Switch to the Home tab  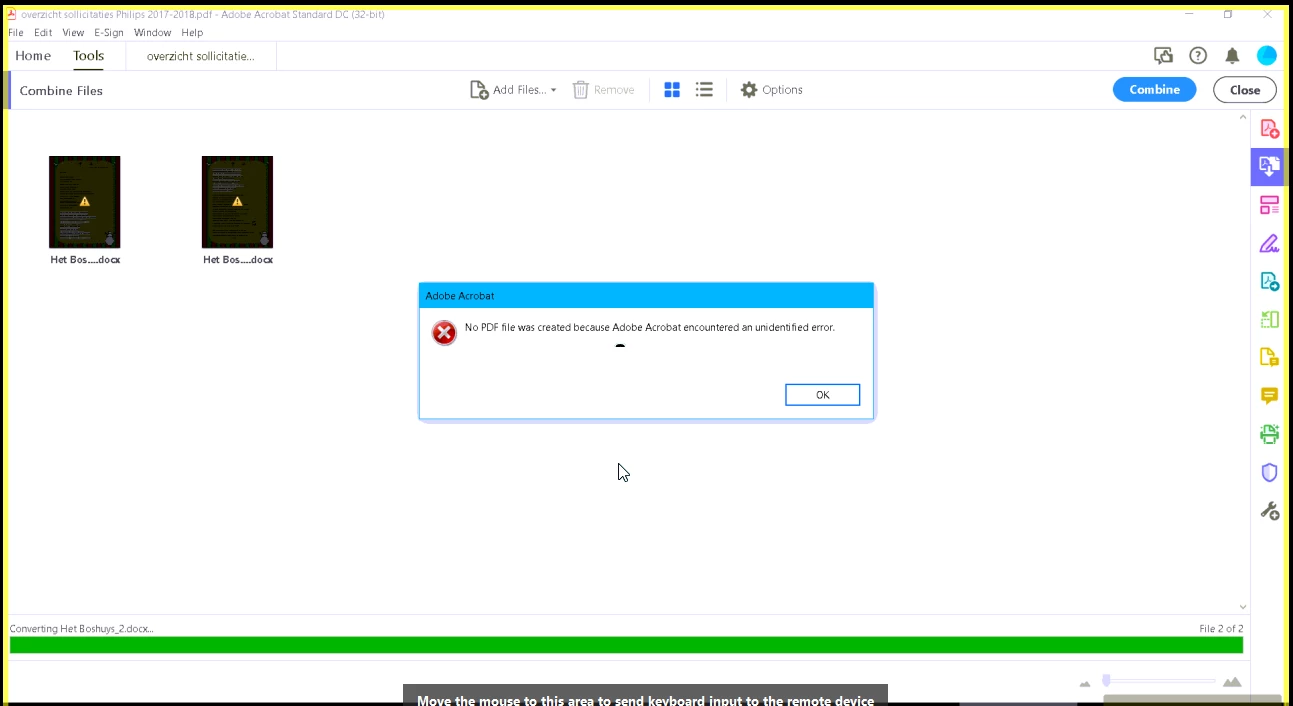pyautogui.click(x=33, y=56)
